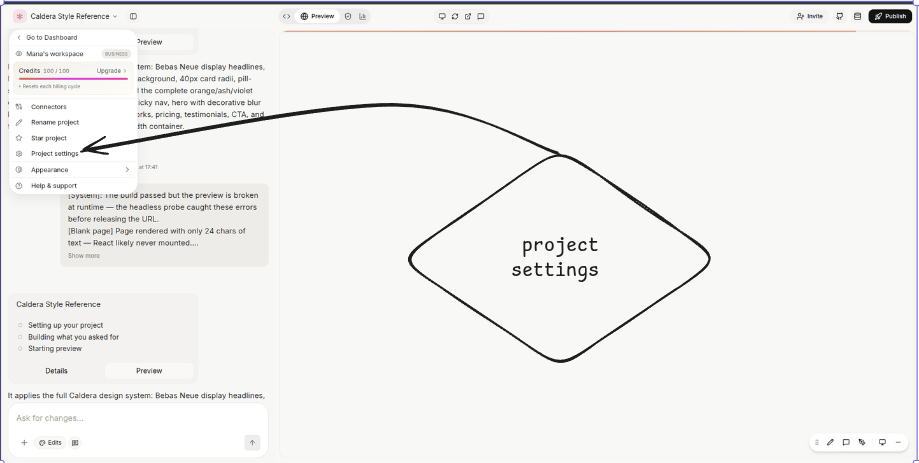Image resolution: width=919 pixels, height=463 pixels.
Task: Open the GitHub icon button
Action: [x=840, y=16]
